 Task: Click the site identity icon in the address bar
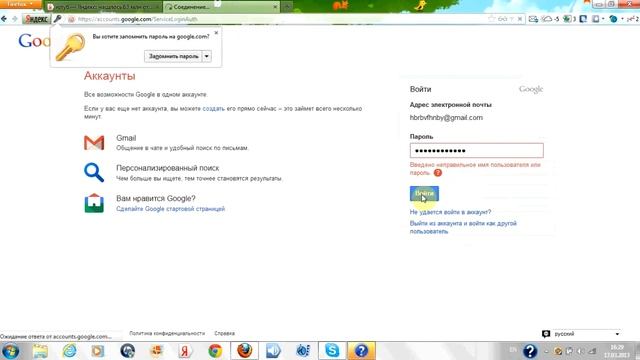click(71, 19)
